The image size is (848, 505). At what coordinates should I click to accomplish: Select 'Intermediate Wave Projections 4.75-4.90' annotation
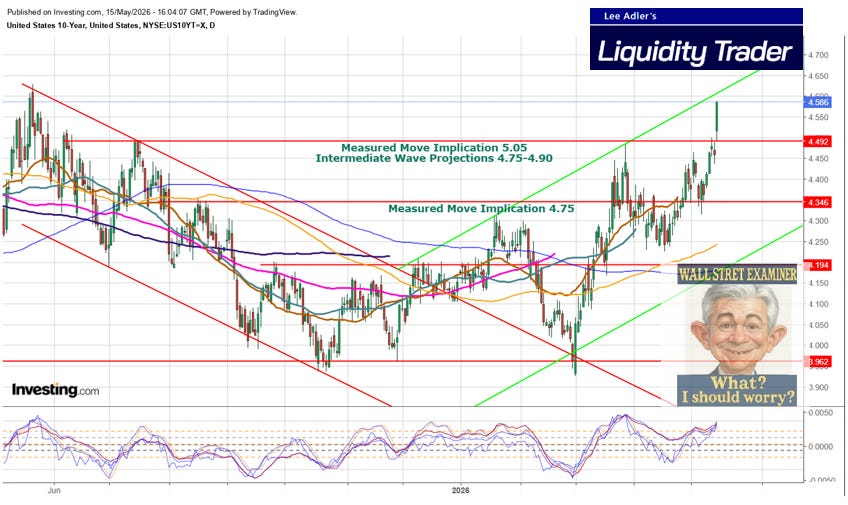point(434,158)
